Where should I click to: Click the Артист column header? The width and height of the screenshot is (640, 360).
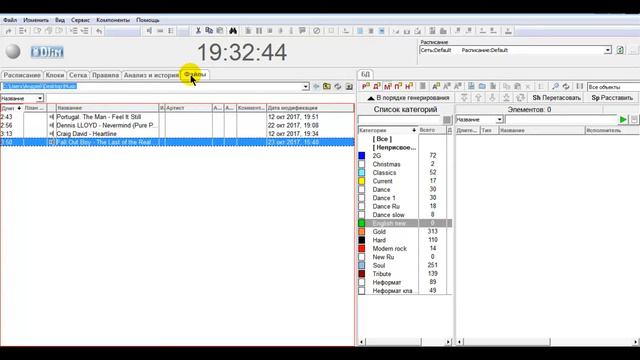coord(189,108)
